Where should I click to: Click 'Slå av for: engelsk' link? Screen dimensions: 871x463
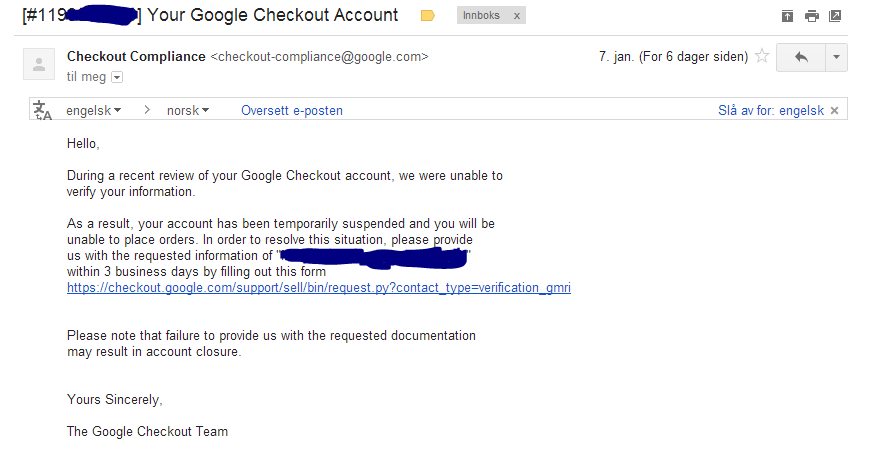pyautogui.click(x=770, y=110)
